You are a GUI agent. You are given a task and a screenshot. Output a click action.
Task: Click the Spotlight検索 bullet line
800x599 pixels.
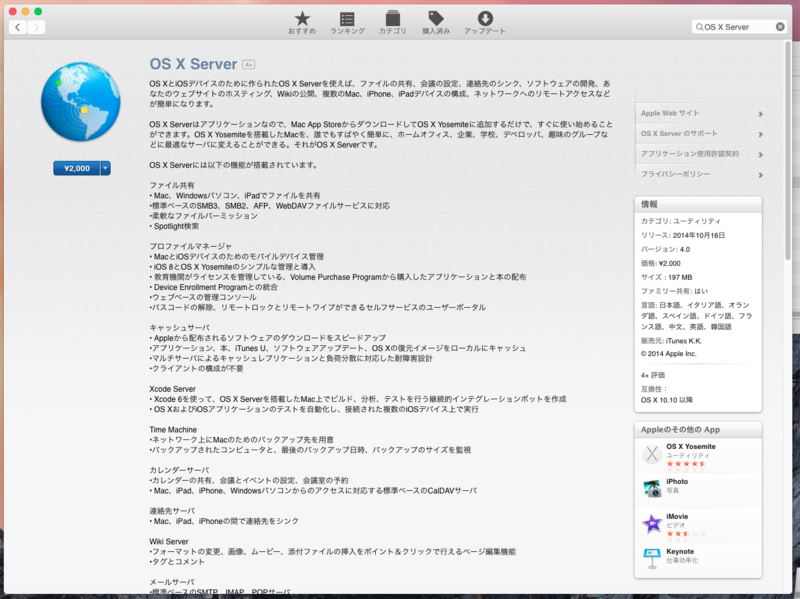[x=174, y=226]
